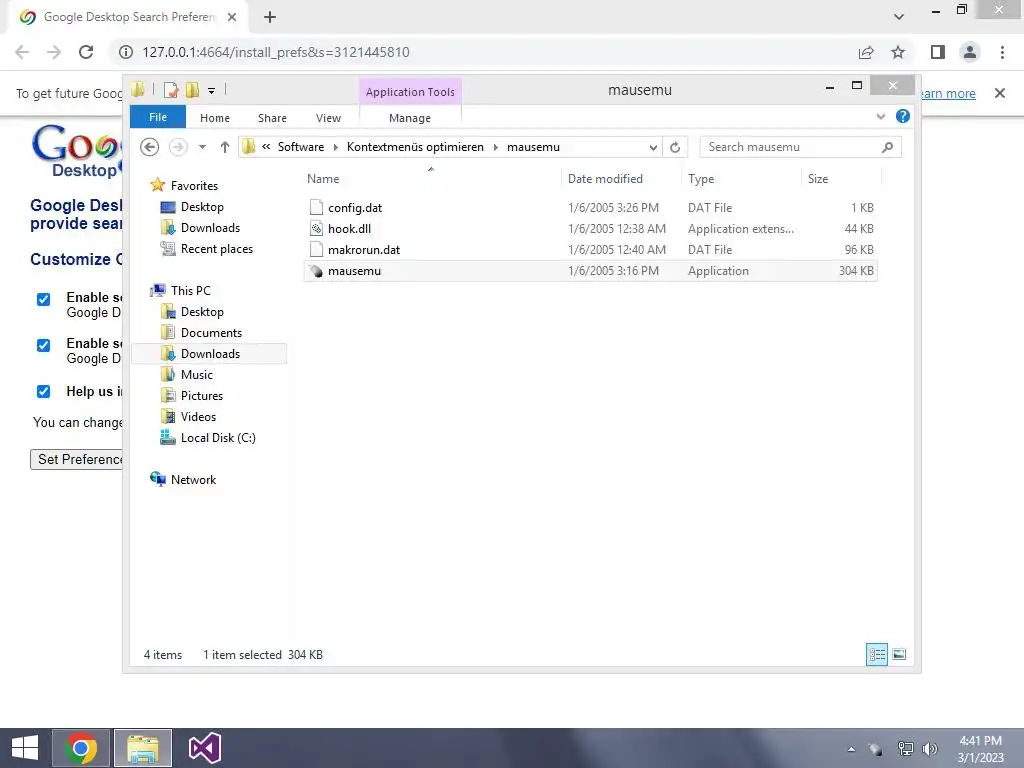This screenshot has height=768, width=1024.
Task: Follow the learn more link
Action: click(x=947, y=93)
